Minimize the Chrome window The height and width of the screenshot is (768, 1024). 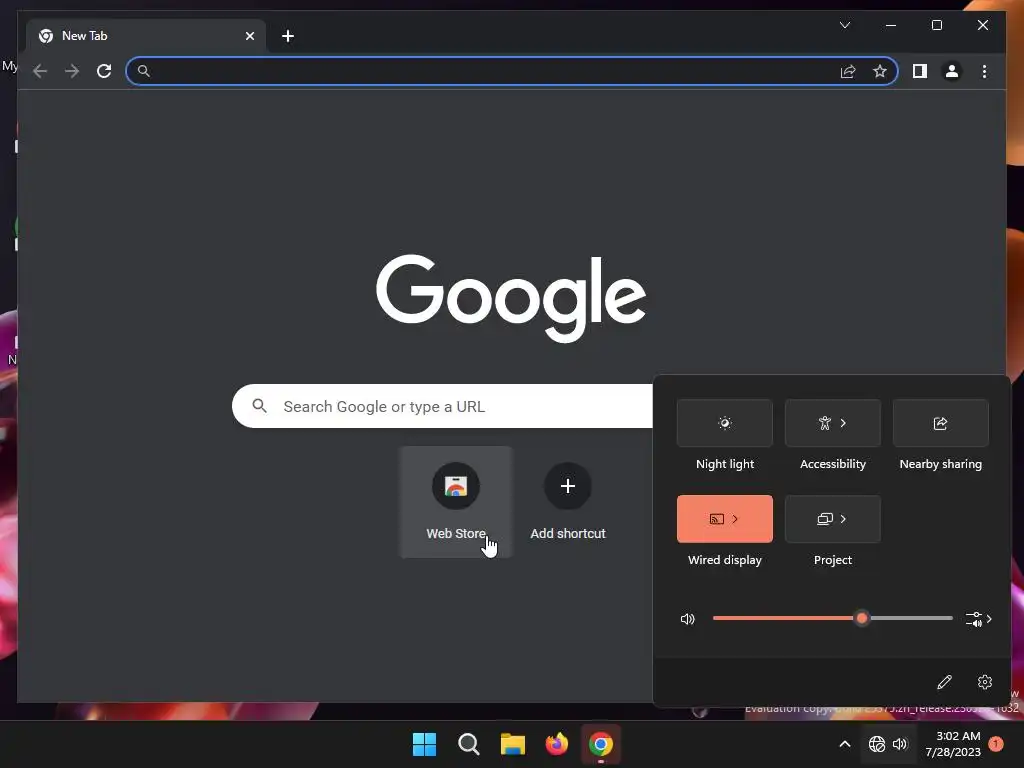tap(891, 25)
